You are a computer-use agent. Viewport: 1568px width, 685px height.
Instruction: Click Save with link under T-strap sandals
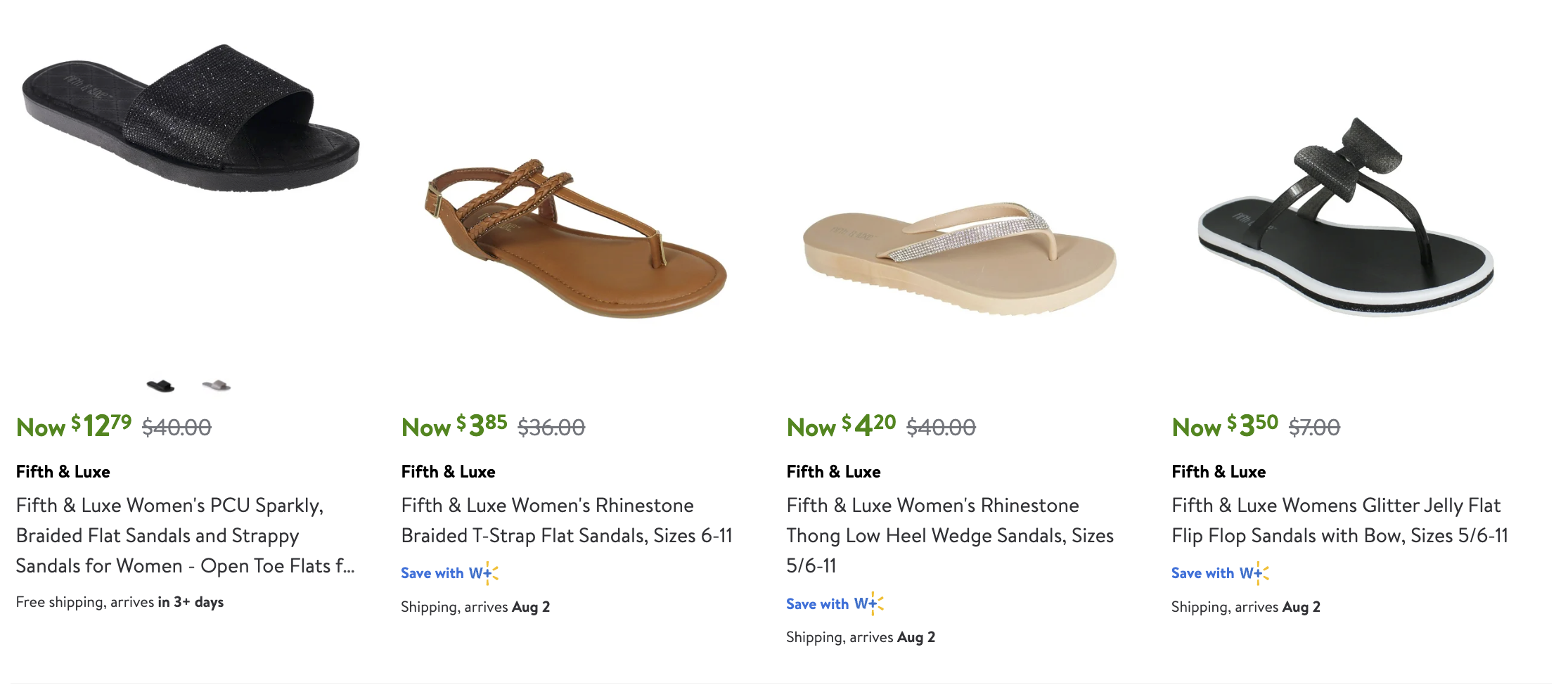[432, 573]
